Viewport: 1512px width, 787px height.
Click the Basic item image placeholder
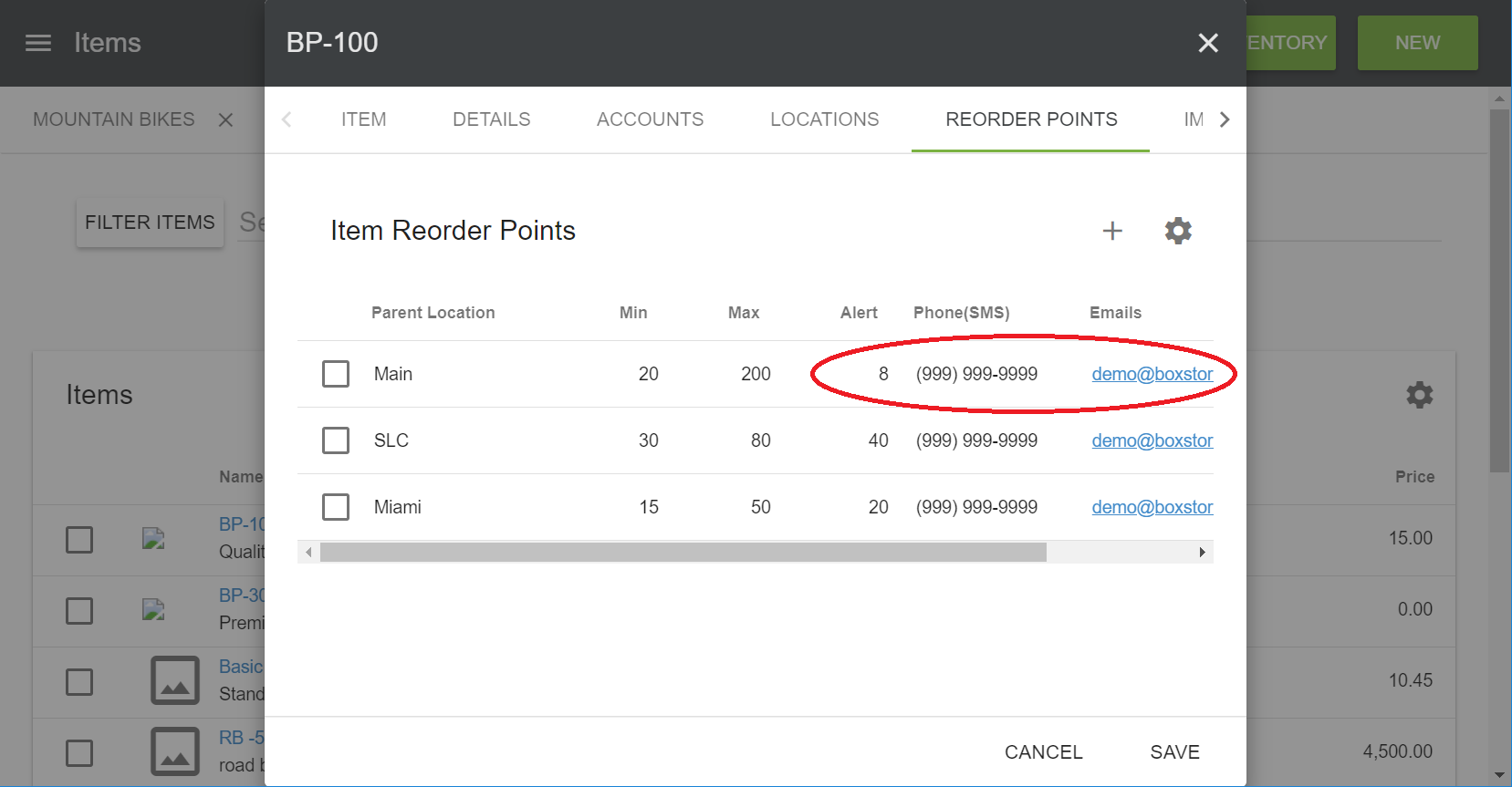[174, 680]
